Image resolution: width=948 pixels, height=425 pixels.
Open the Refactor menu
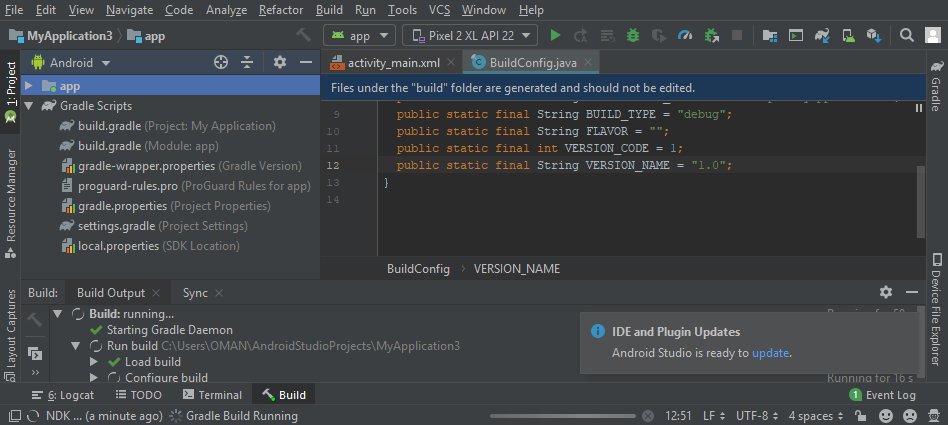pyautogui.click(x=280, y=10)
